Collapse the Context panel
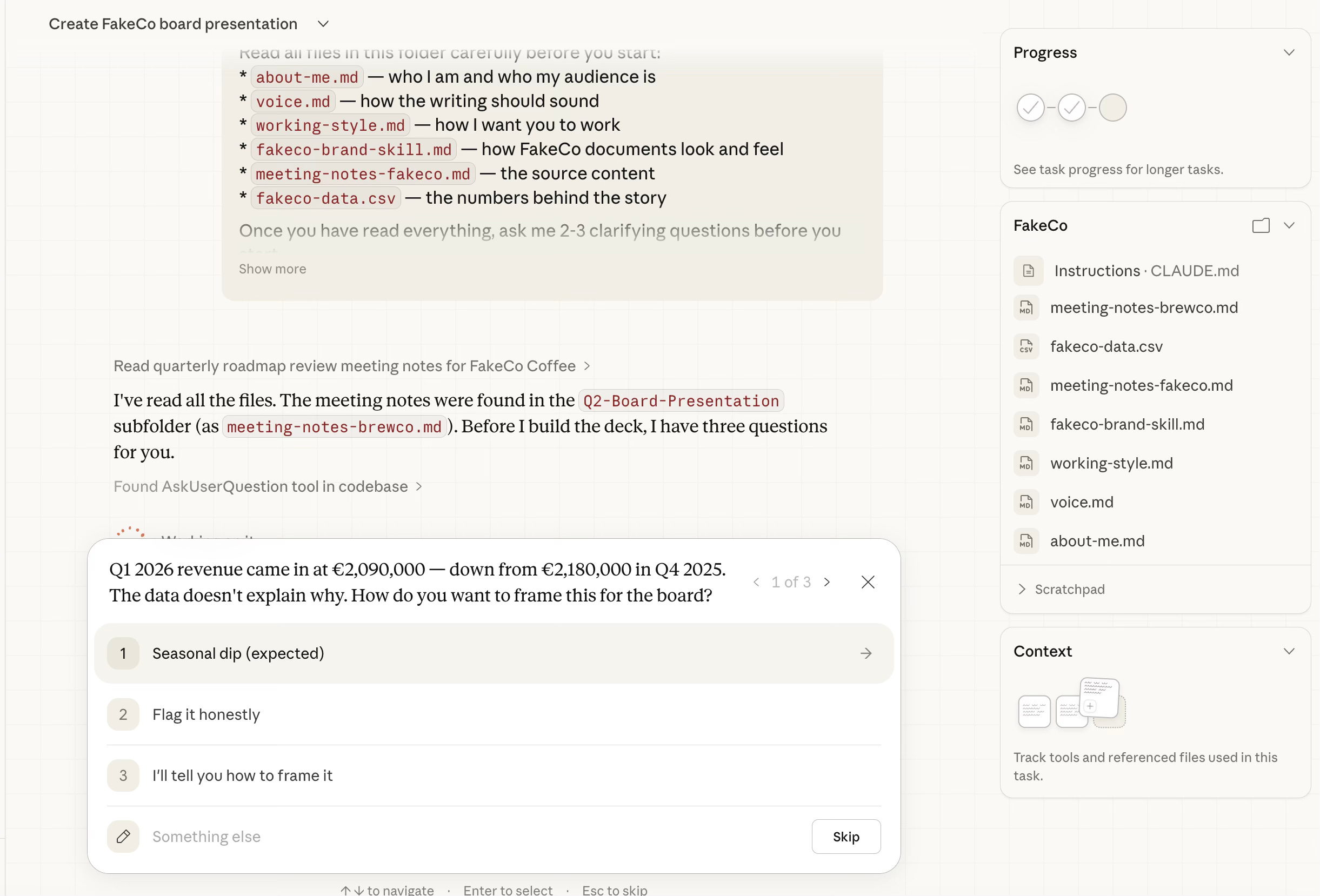The width and height of the screenshot is (1320, 896). (x=1289, y=651)
